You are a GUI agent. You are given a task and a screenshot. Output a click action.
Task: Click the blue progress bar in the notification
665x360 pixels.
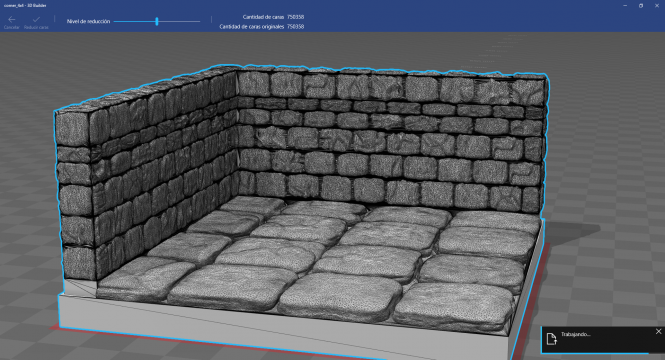pos(595,353)
